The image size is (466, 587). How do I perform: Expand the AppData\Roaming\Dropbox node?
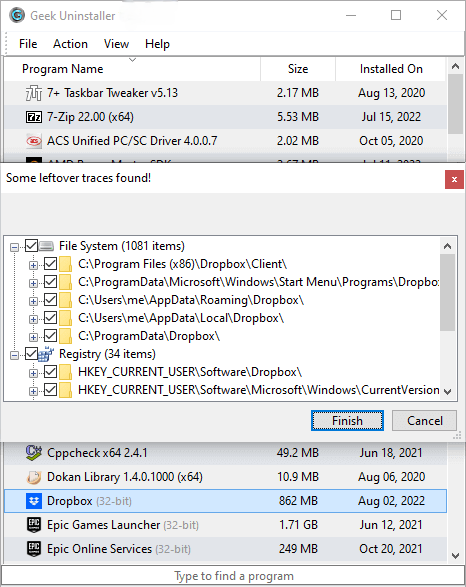click(x=33, y=301)
